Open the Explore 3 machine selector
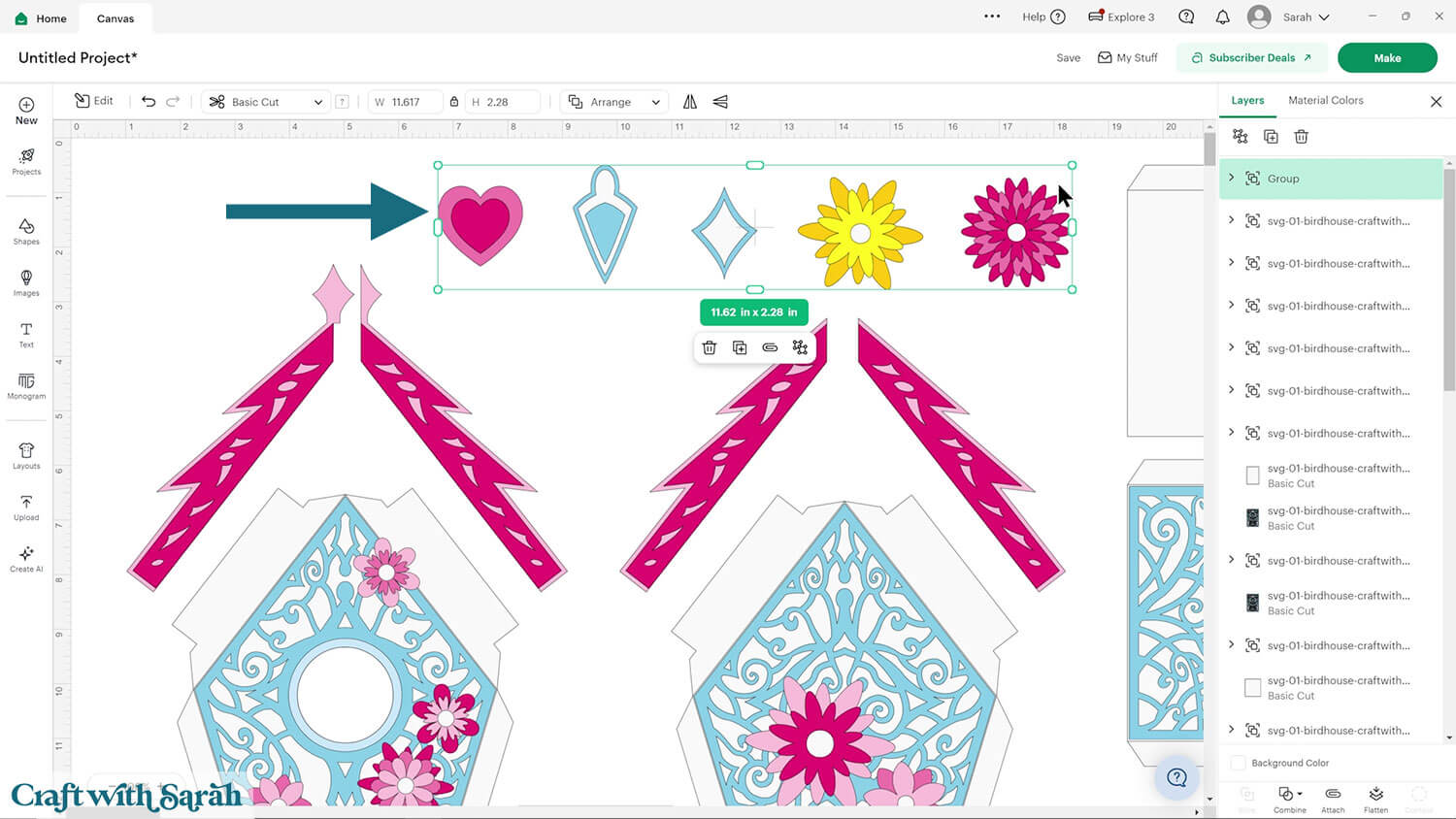 (1121, 16)
